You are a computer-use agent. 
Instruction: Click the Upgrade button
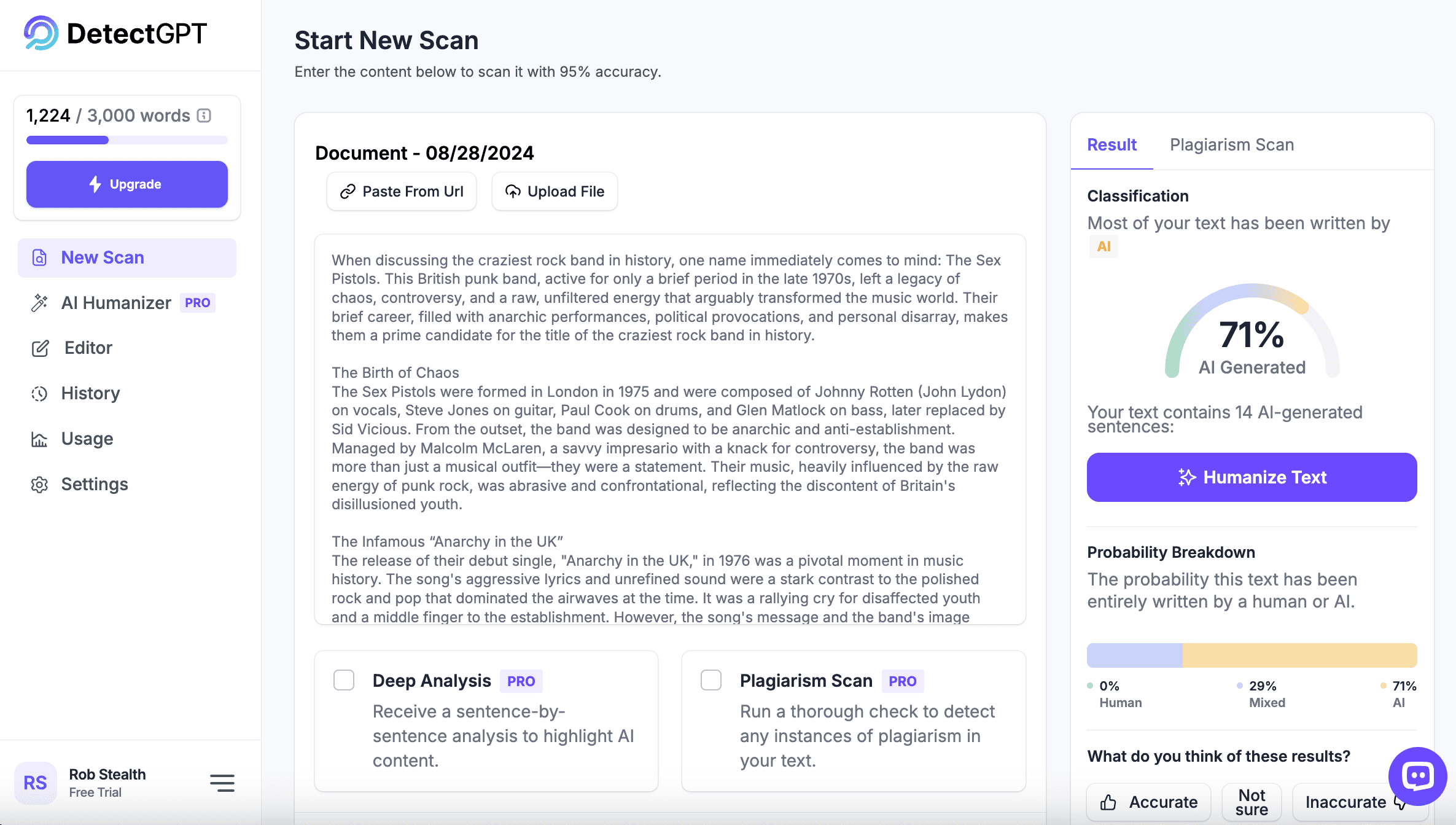(x=127, y=184)
